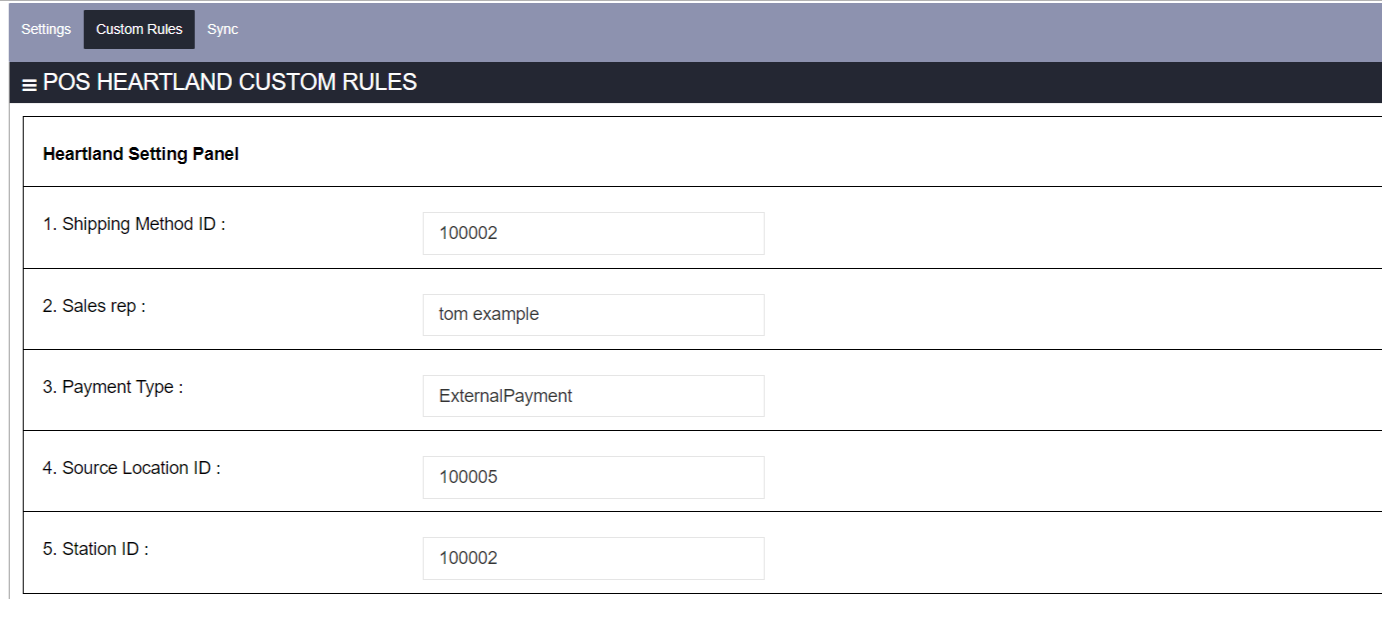Image resolution: width=1382 pixels, height=632 pixels.
Task: Click the Heartland Setting Panel heading
Action: pyautogui.click(x=141, y=154)
